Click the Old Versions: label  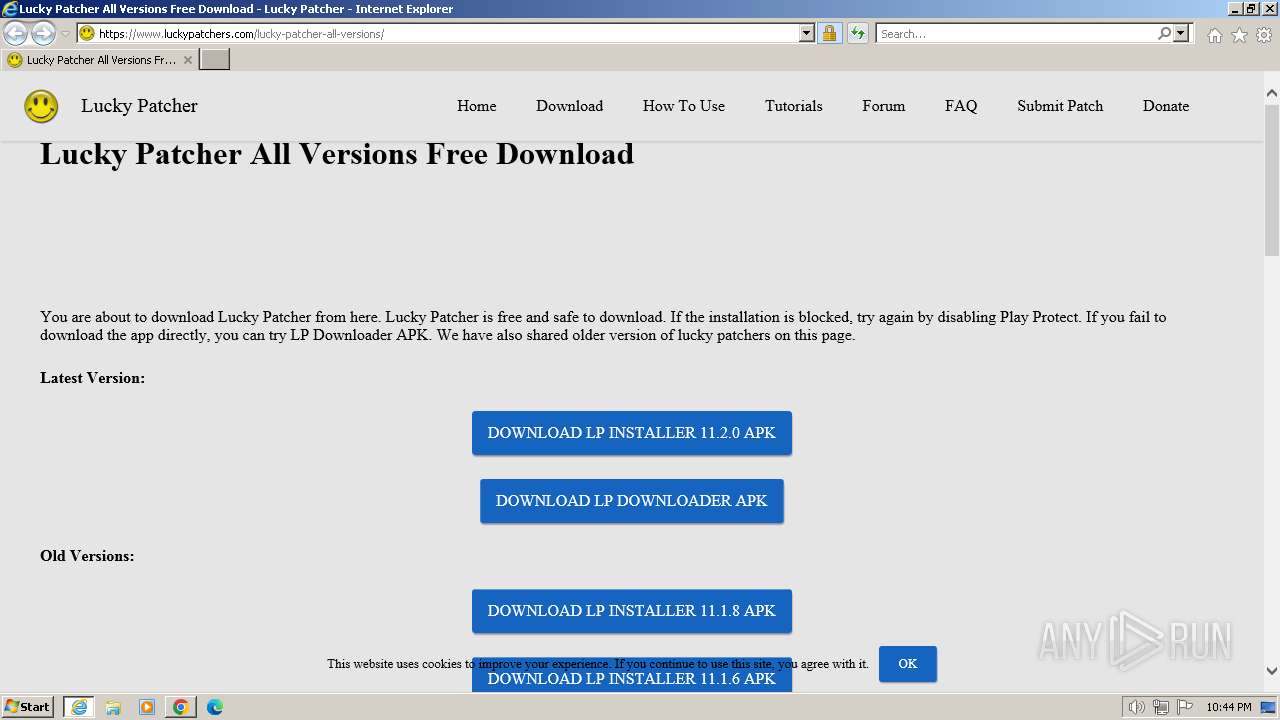(x=87, y=556)
